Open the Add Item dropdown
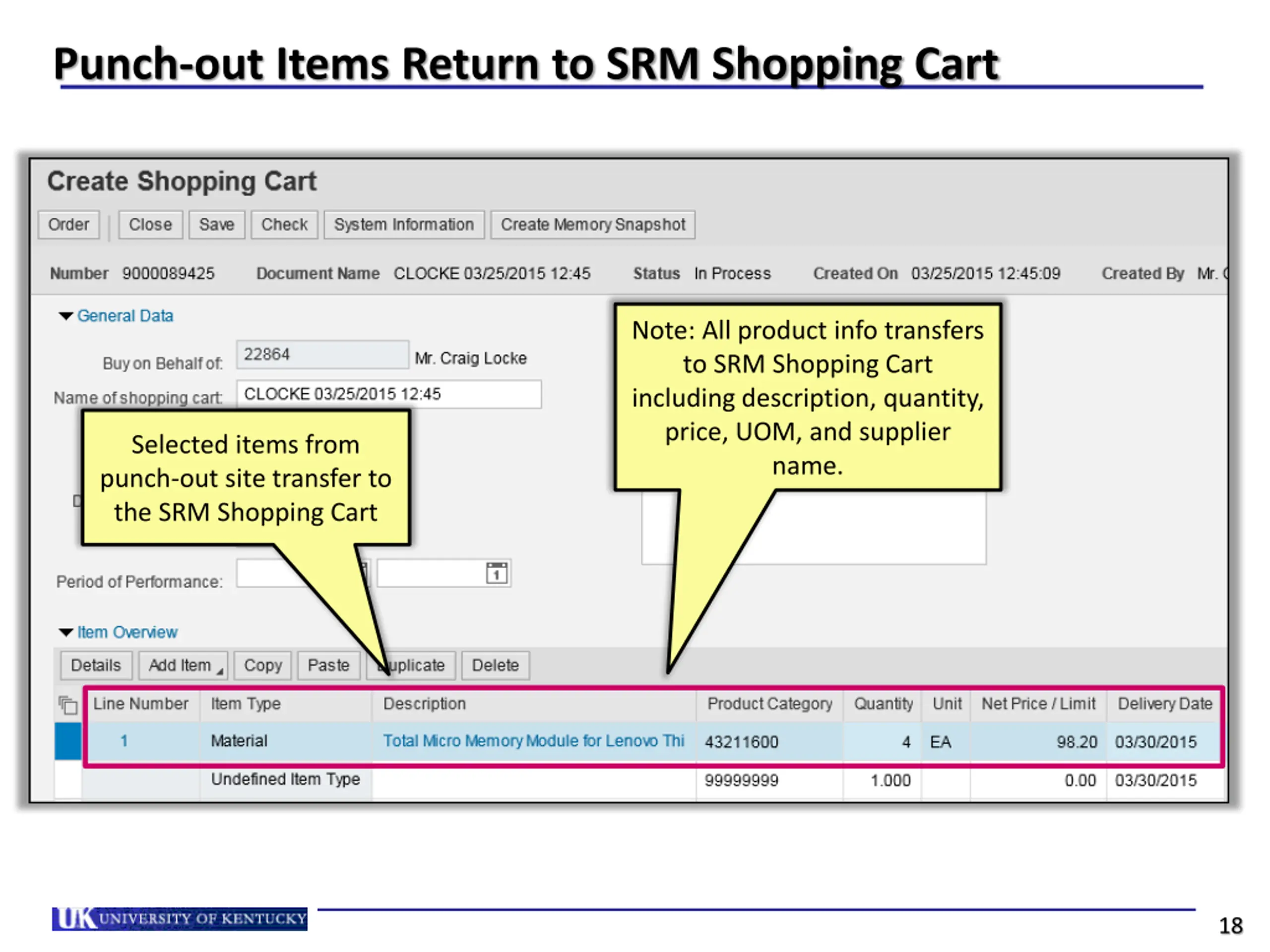This screenshot has height=952, width=1270. [183, 665]
